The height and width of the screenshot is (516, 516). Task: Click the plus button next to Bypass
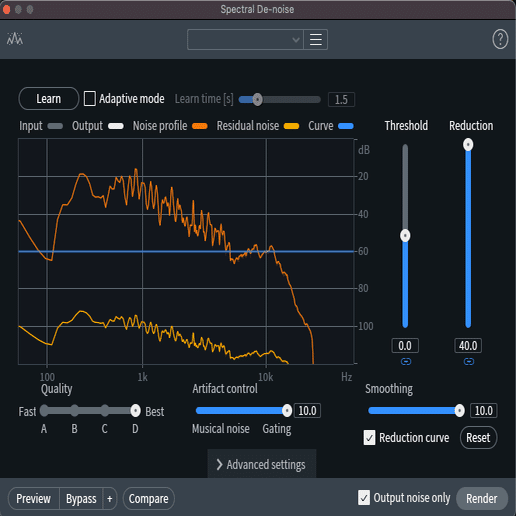[110, 499]
